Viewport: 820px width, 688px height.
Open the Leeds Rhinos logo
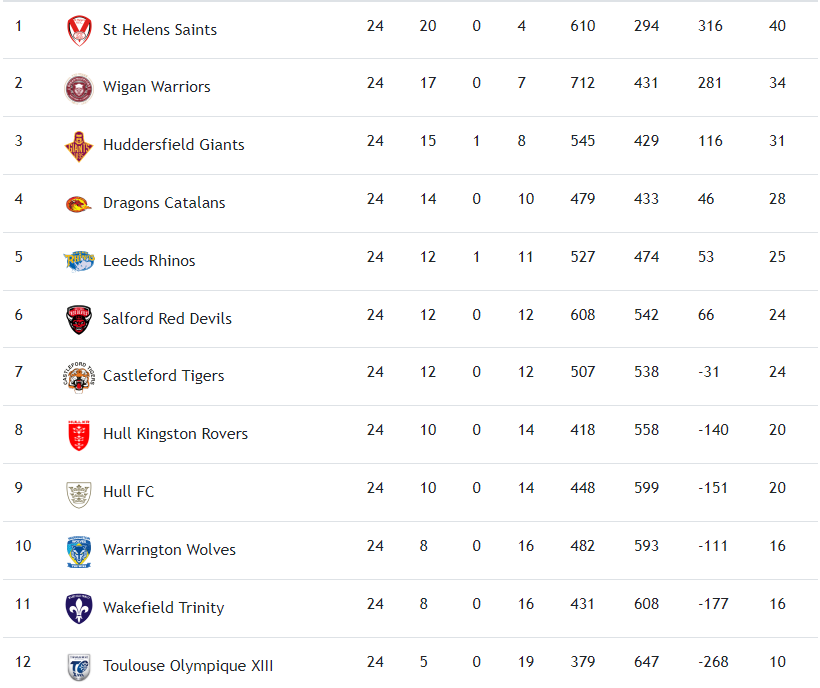(78, 261)
